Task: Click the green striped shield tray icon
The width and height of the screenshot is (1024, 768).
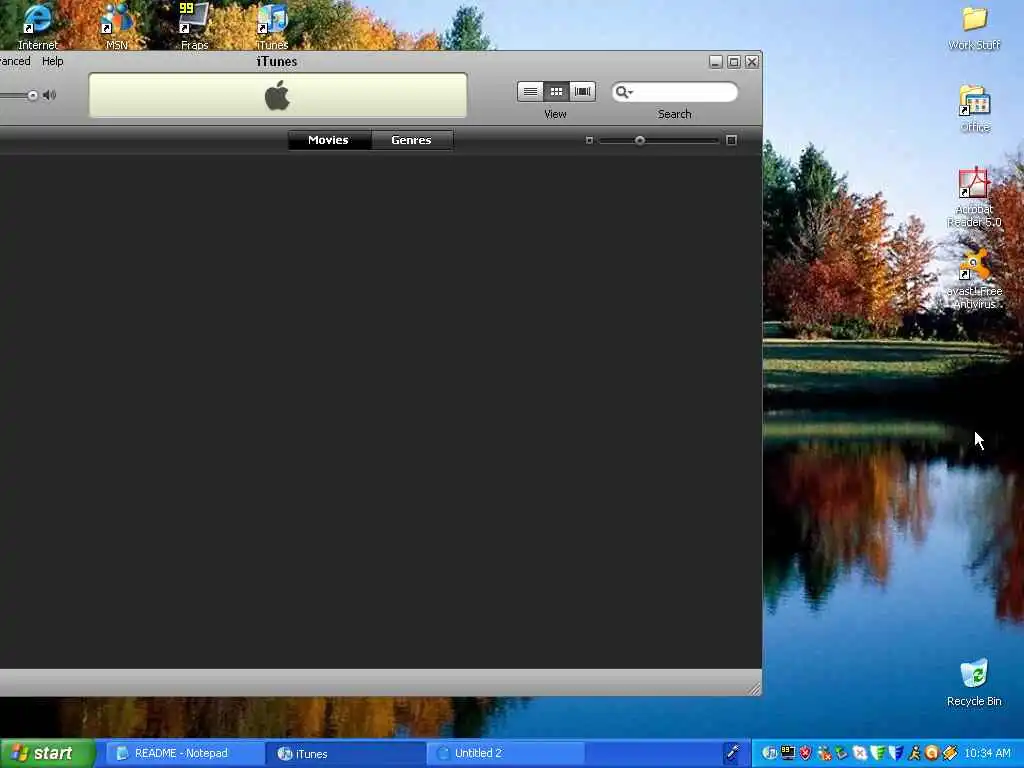Action: click(878, 753)
